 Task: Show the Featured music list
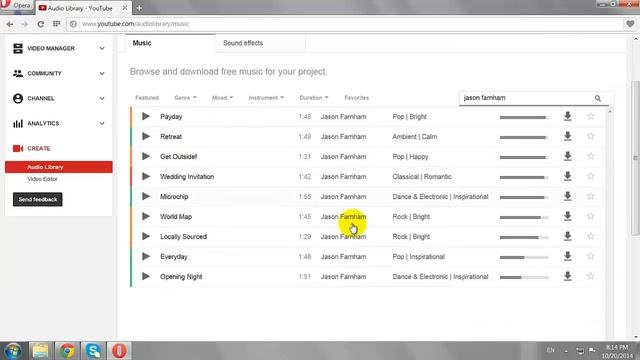147,98
